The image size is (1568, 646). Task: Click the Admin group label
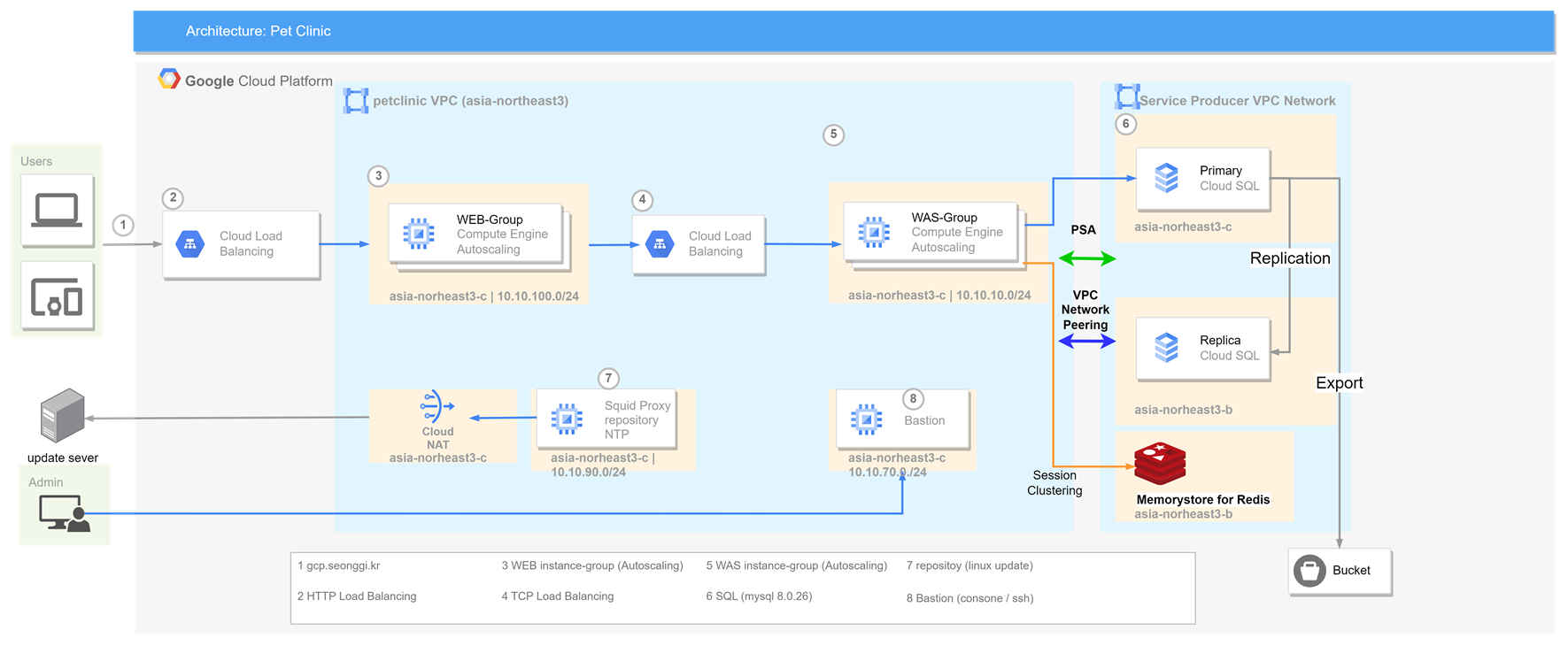click(x=46, y=482)
